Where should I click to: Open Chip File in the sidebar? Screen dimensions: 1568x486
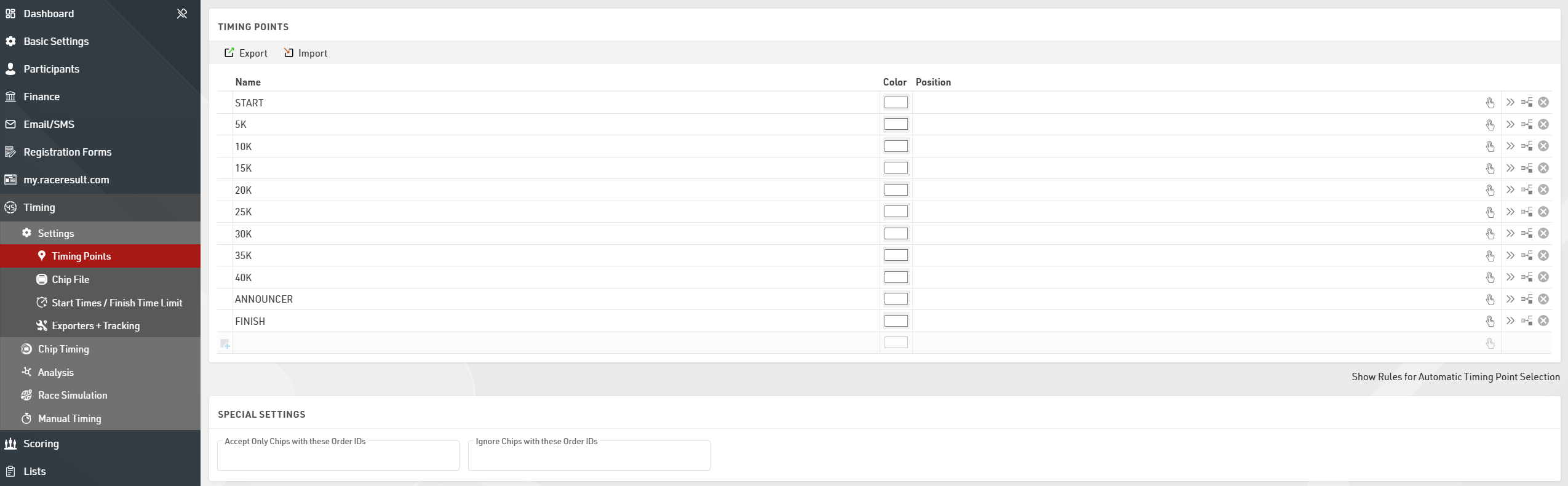70,279
